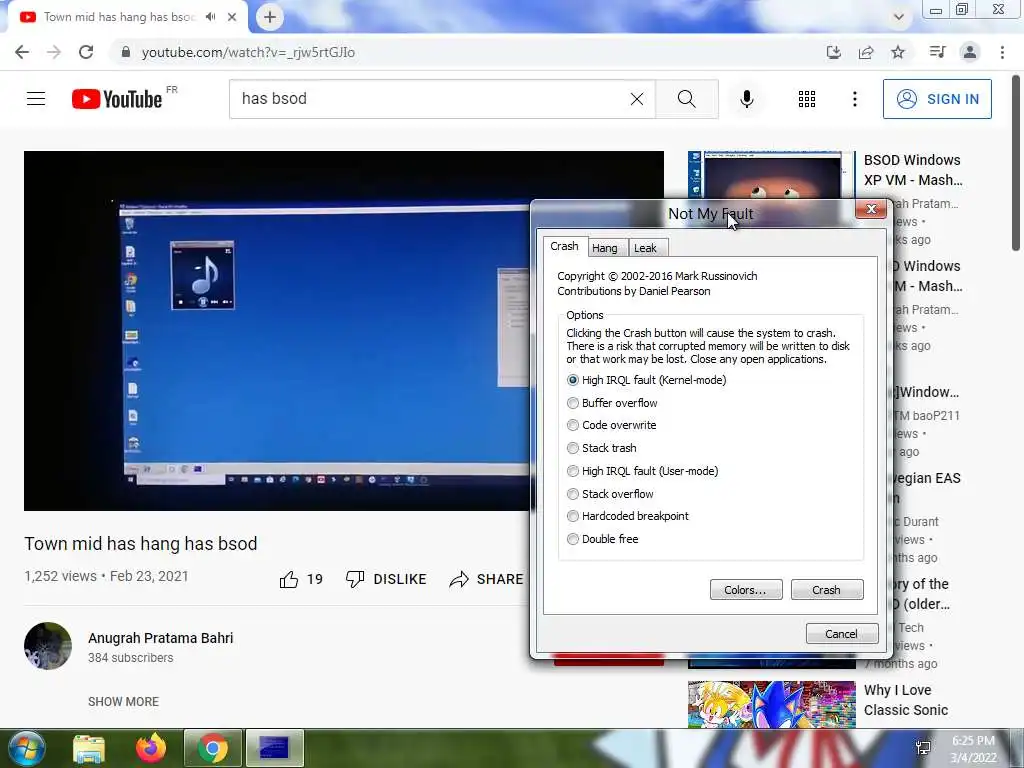Viewport: 1024px width, 768px height.
Task: Clear the search text with X
Action: click(637, 99)
